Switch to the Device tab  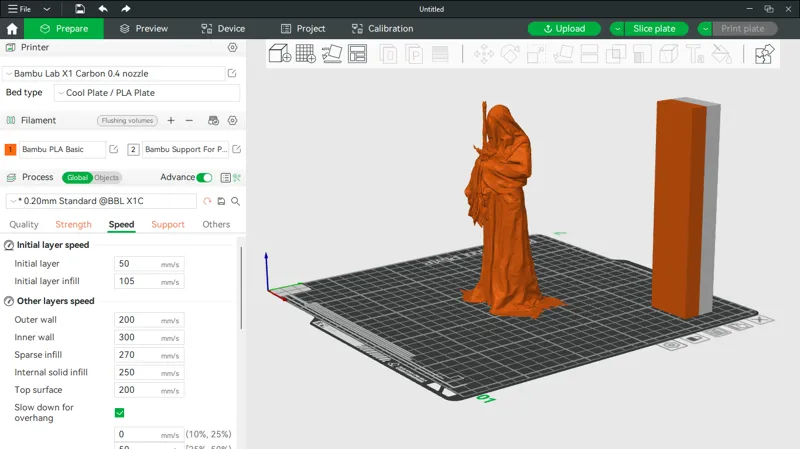pyautogui.click(x=223, y=29)
